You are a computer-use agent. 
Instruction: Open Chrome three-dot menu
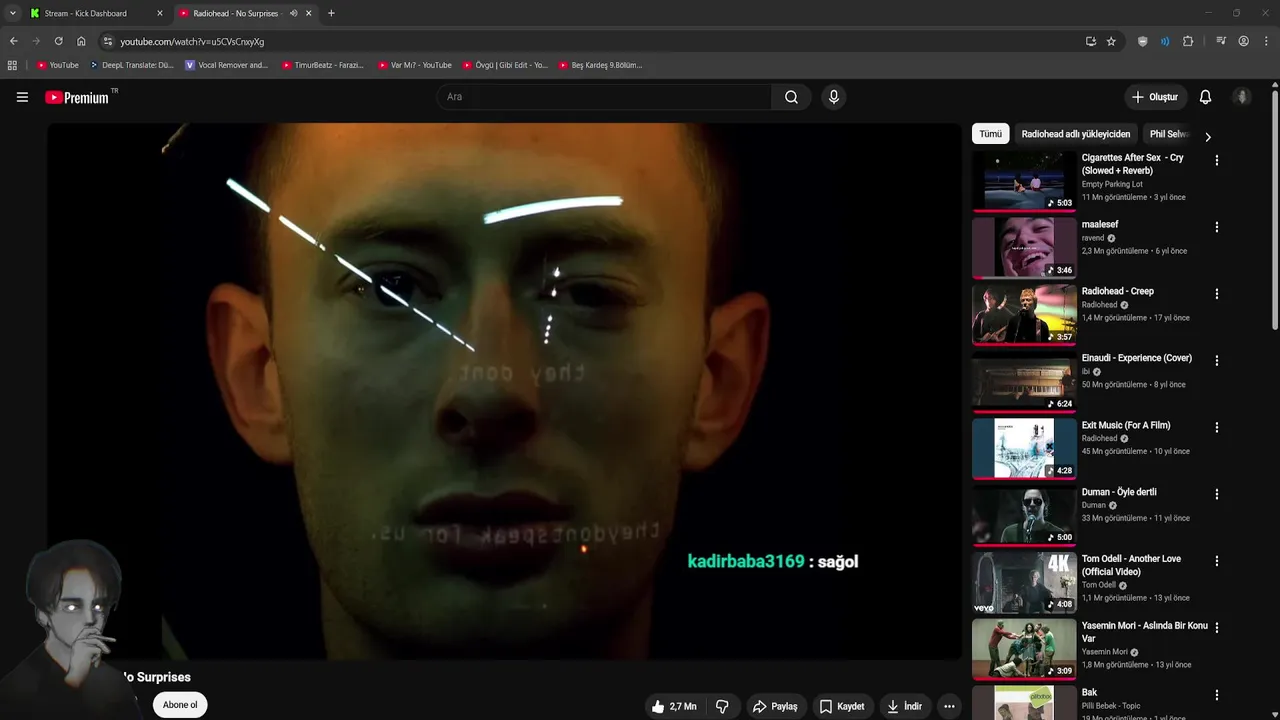point(1266,41)
